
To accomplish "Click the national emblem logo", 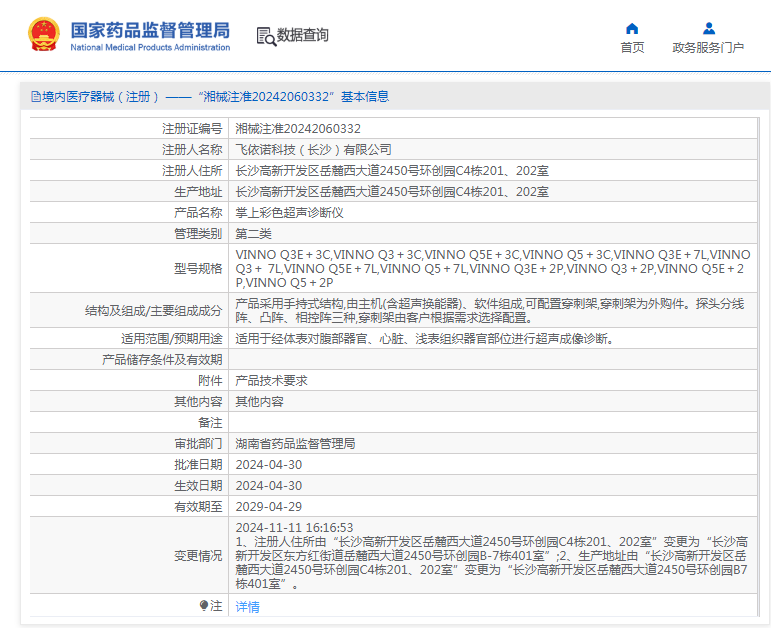I will tap(44, 35).
